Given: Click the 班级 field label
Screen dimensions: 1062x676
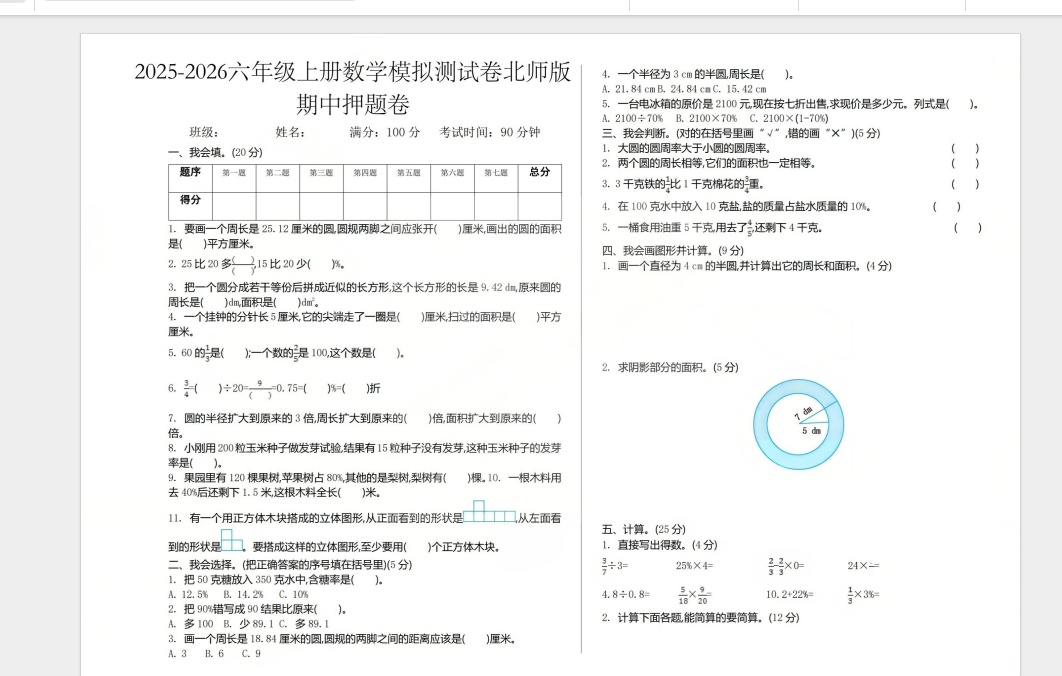Looking at the screenshot, I should pos(204,132).
